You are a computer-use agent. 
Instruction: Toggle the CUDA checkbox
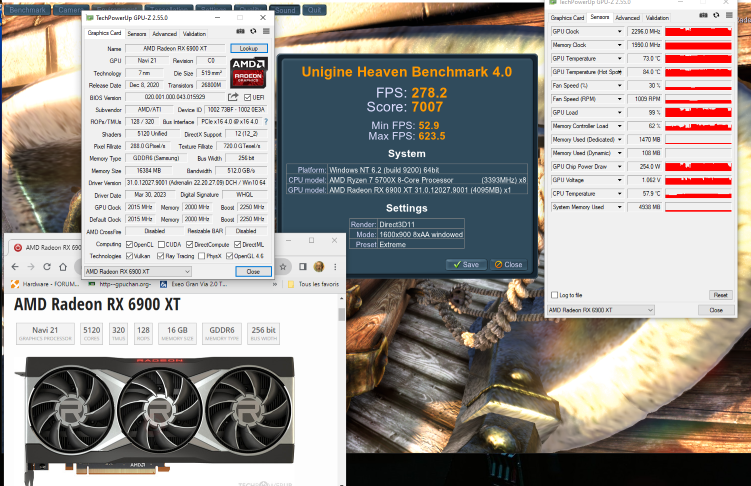[x=161, y=245]
